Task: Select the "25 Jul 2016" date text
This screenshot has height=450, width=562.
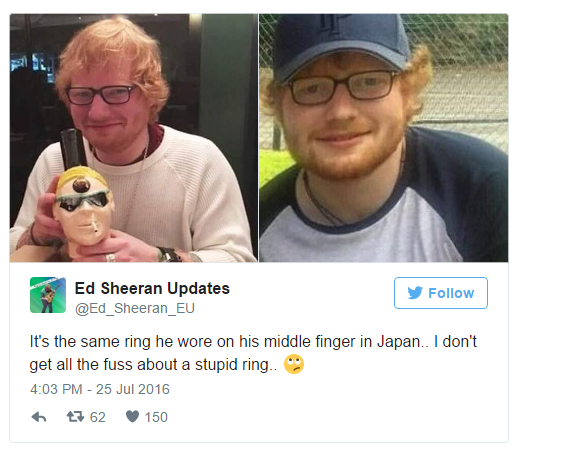Action: coord(133,389)
